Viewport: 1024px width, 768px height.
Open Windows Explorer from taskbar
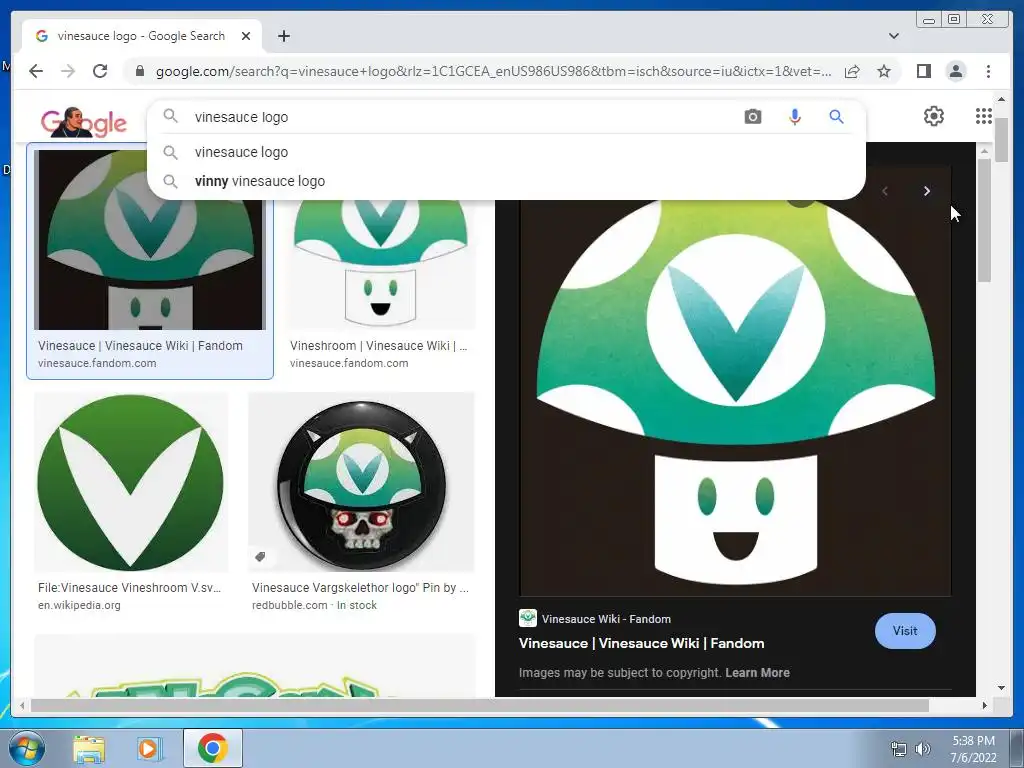click(x=89, y=748)
